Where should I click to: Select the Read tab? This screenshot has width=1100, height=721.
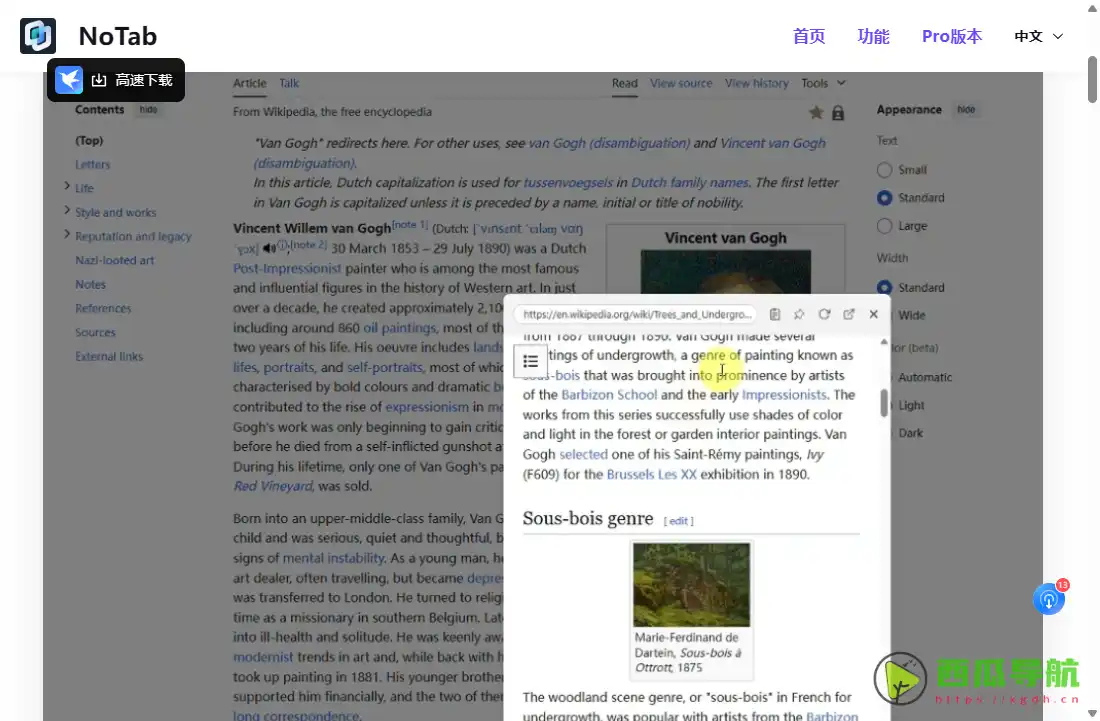624,83
